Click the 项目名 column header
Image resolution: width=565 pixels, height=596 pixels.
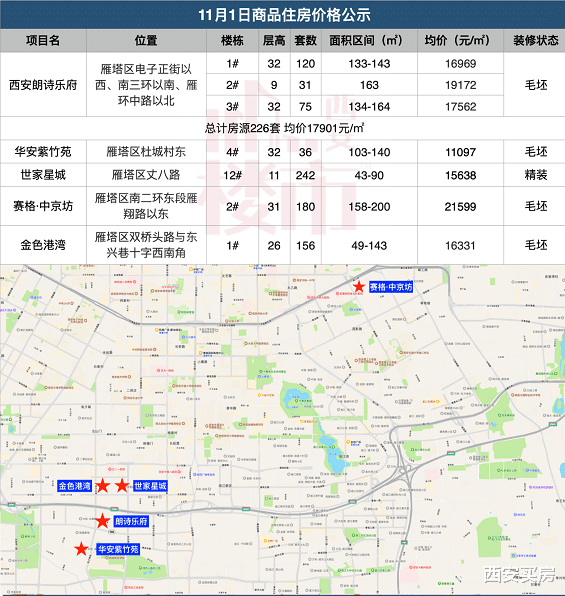43,40
